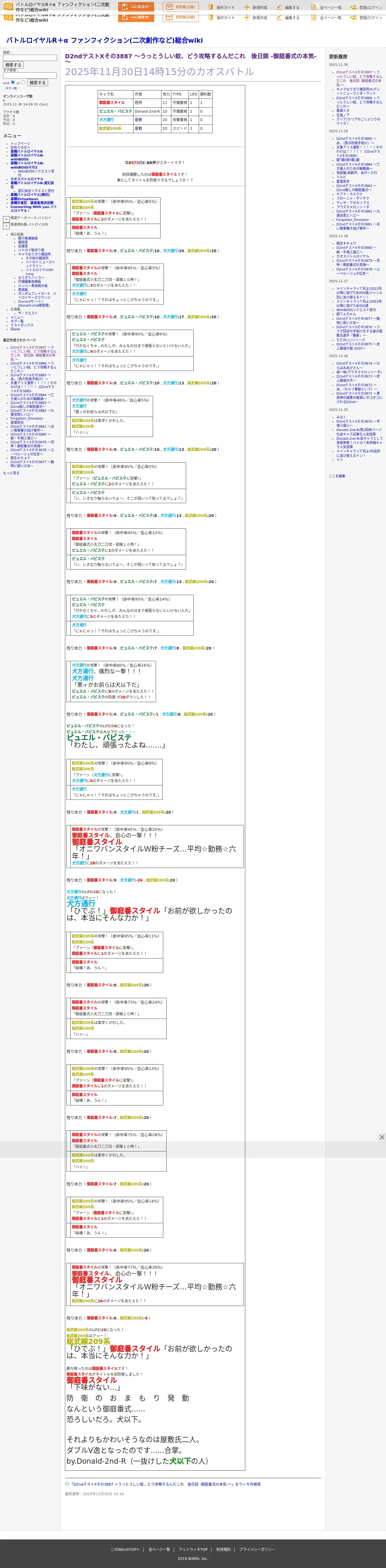The image size is (386, 1568).
Task: Open 代理編集依頼板 link
Action: (30, 282)
